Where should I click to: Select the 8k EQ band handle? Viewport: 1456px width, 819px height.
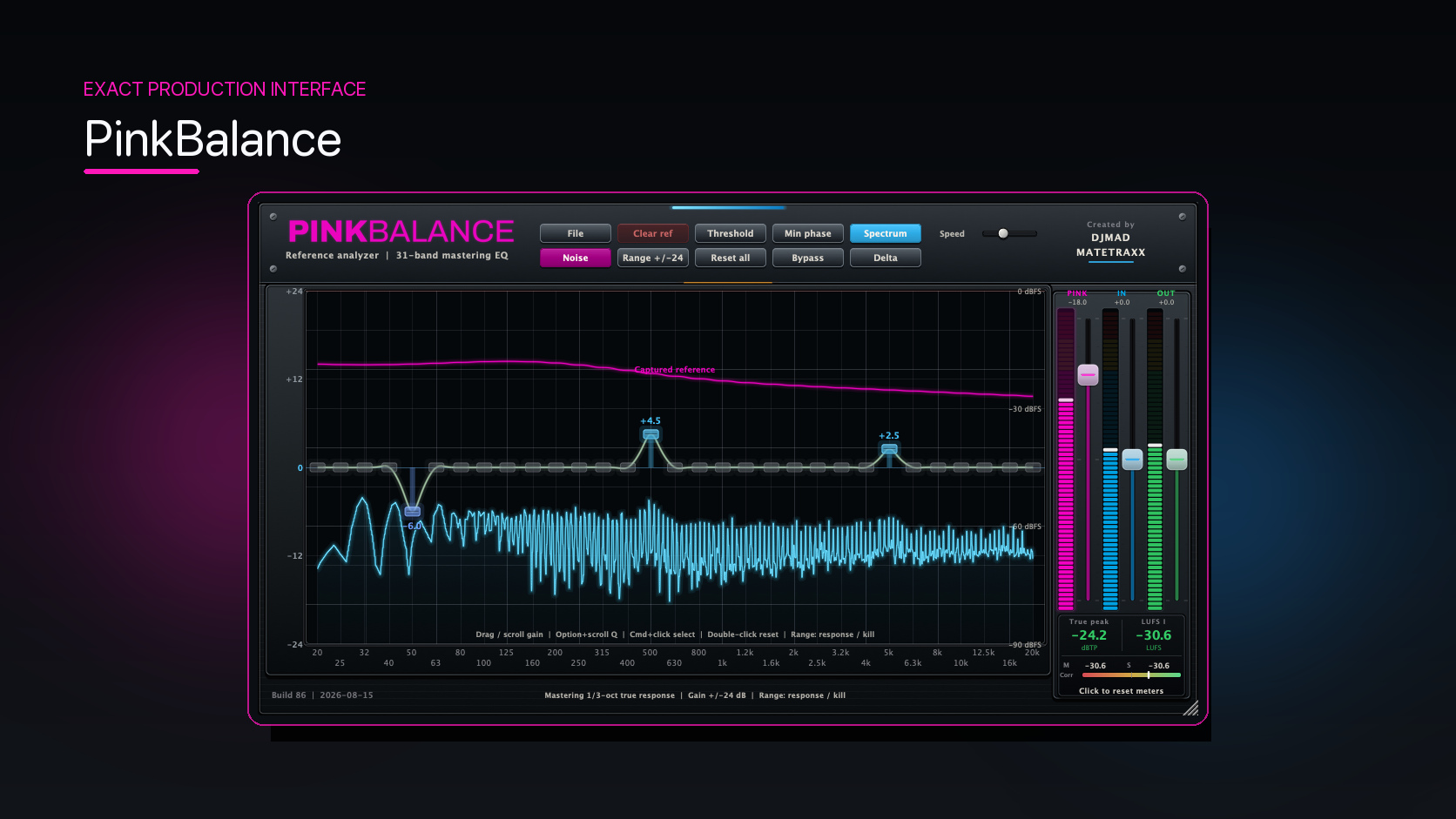click(x=938, y=467)
